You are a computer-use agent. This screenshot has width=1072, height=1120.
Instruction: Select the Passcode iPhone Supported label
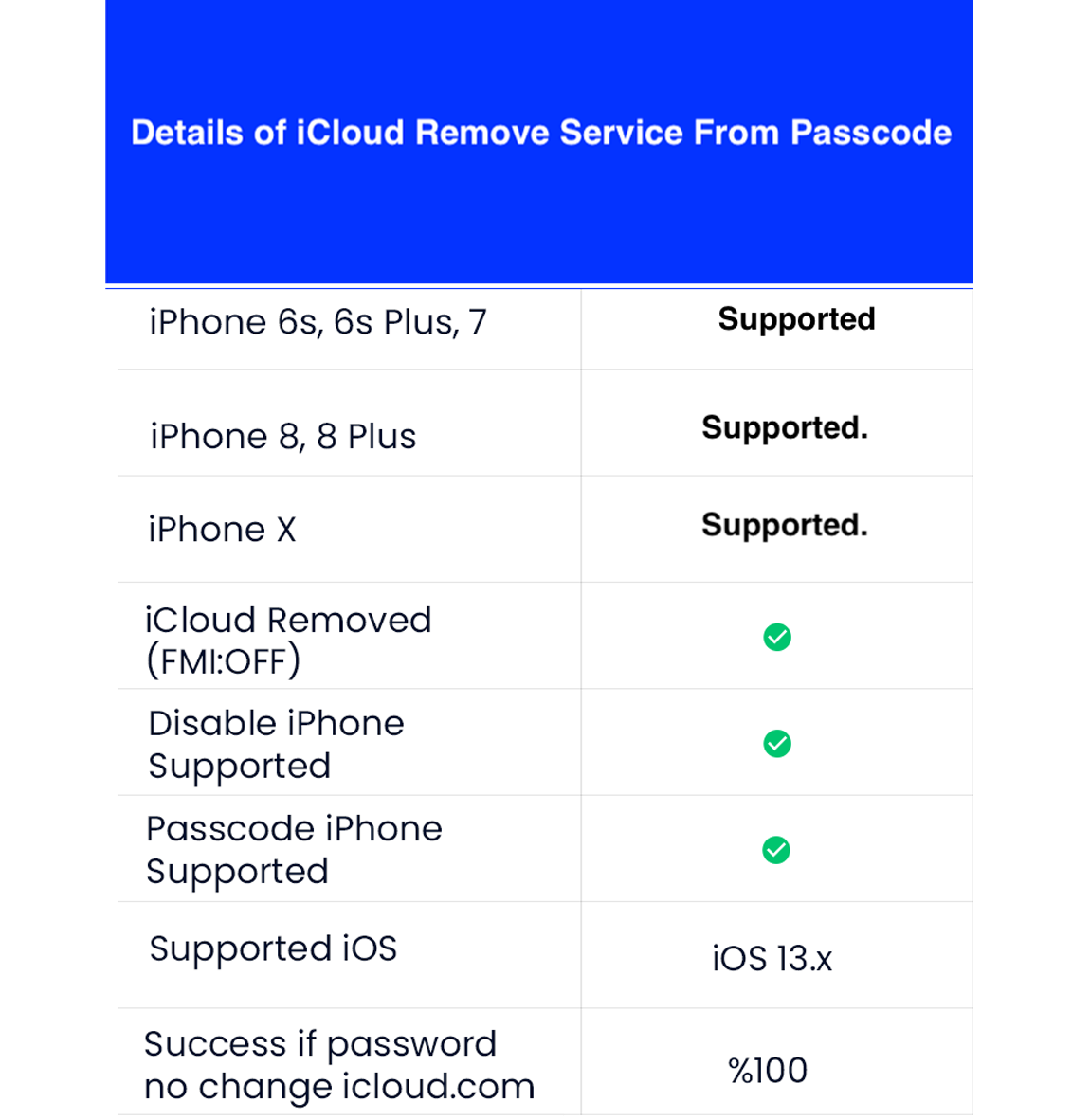(293, 850)
